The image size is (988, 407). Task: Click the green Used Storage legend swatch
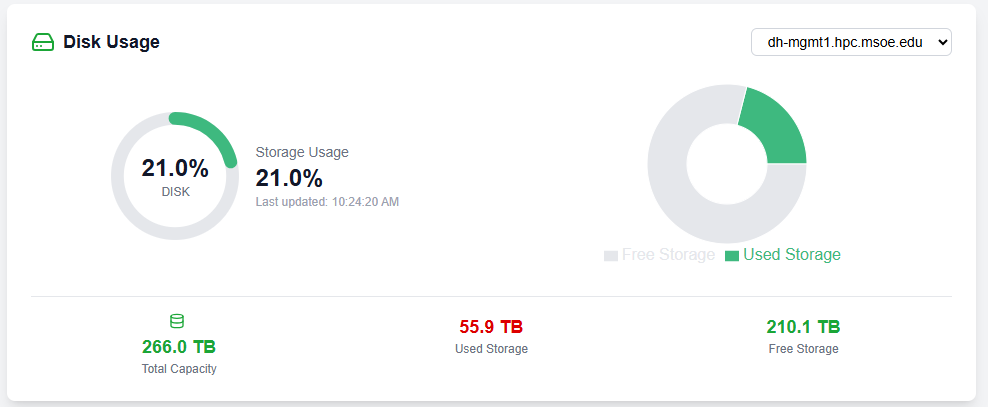tap(732, 256)
